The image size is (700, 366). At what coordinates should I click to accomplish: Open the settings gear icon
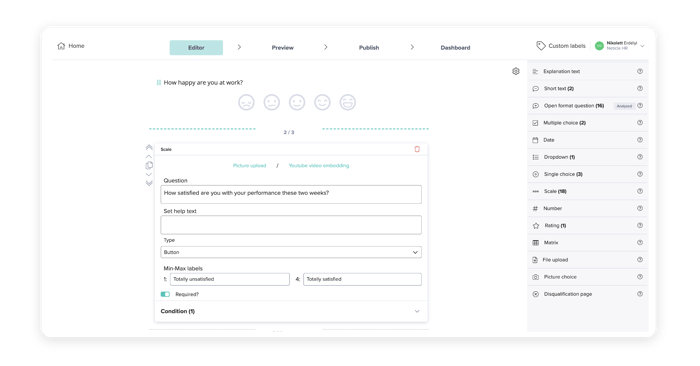click(x=516, y=71)
